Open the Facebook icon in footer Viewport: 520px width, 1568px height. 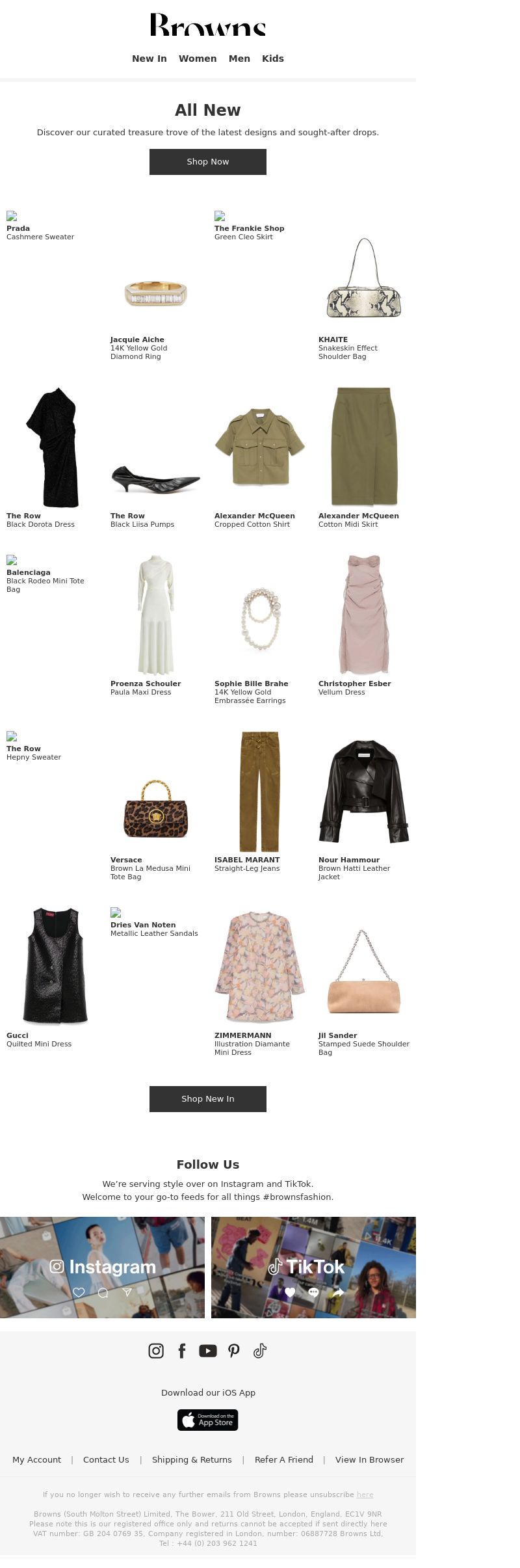pyautogui.click(x=182, y=1351)
